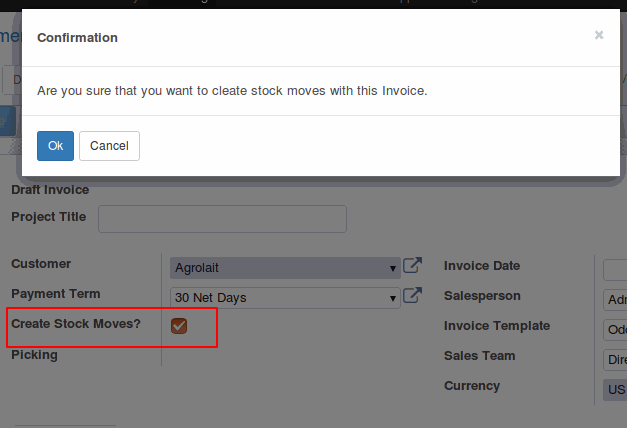The image size is (627, 428).
Task: Click the Customer dropdown arrow
Action: (393, 268)
